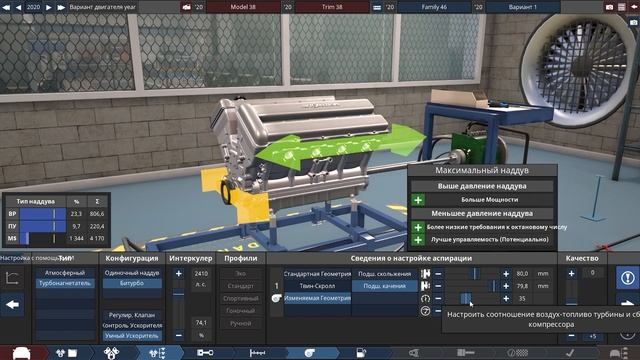Open the Family 46 name field

pos(434,7)
